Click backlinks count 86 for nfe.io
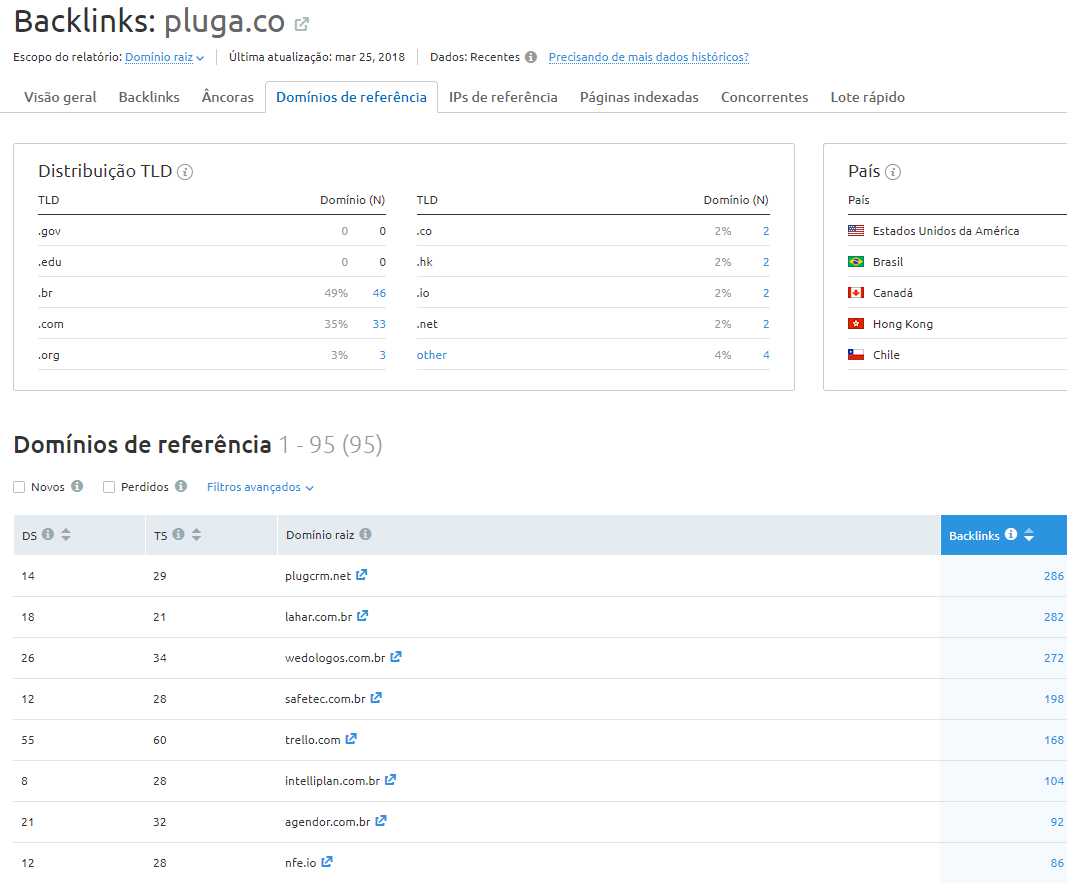This screenshot has height=883, width=1067. 1057,863
